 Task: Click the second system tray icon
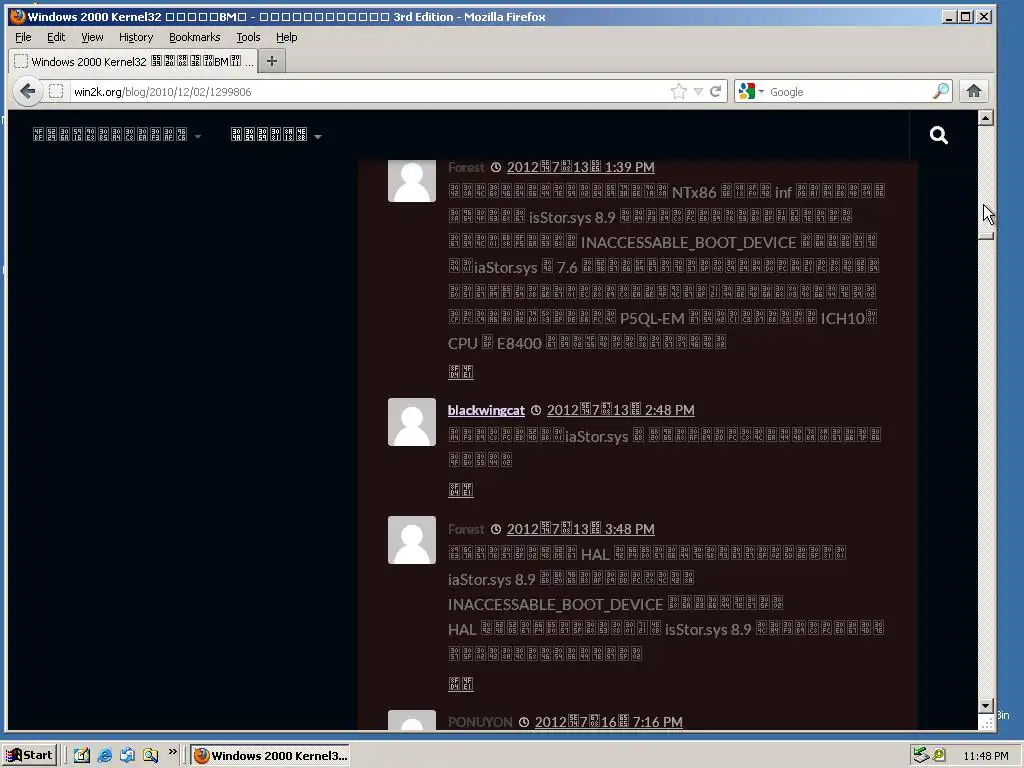click(939, 756)
